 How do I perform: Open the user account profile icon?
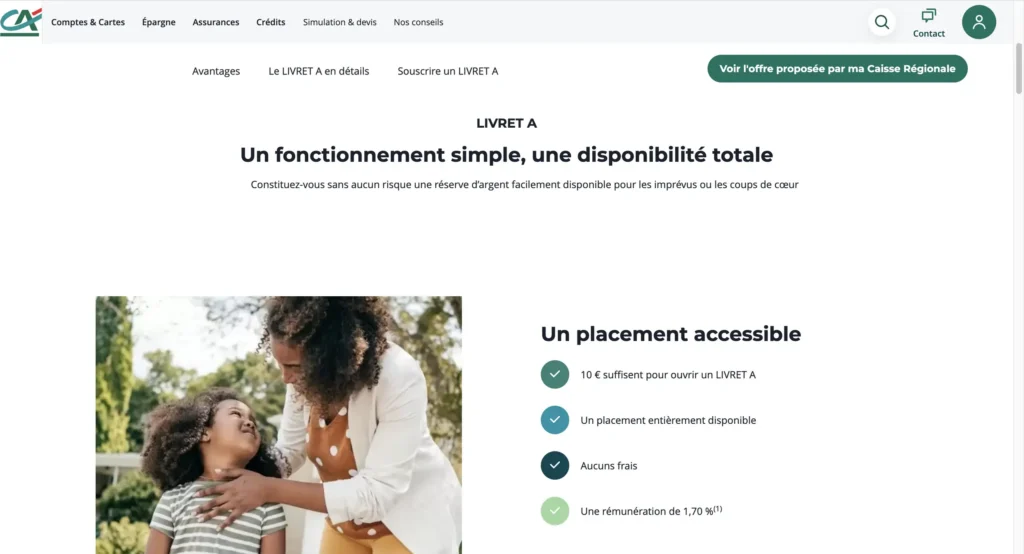coord(978,22)
